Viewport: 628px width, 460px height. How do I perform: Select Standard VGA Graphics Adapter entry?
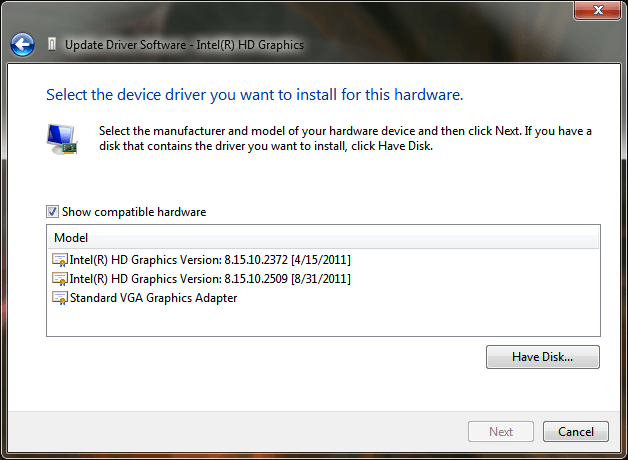click(153, 298)
